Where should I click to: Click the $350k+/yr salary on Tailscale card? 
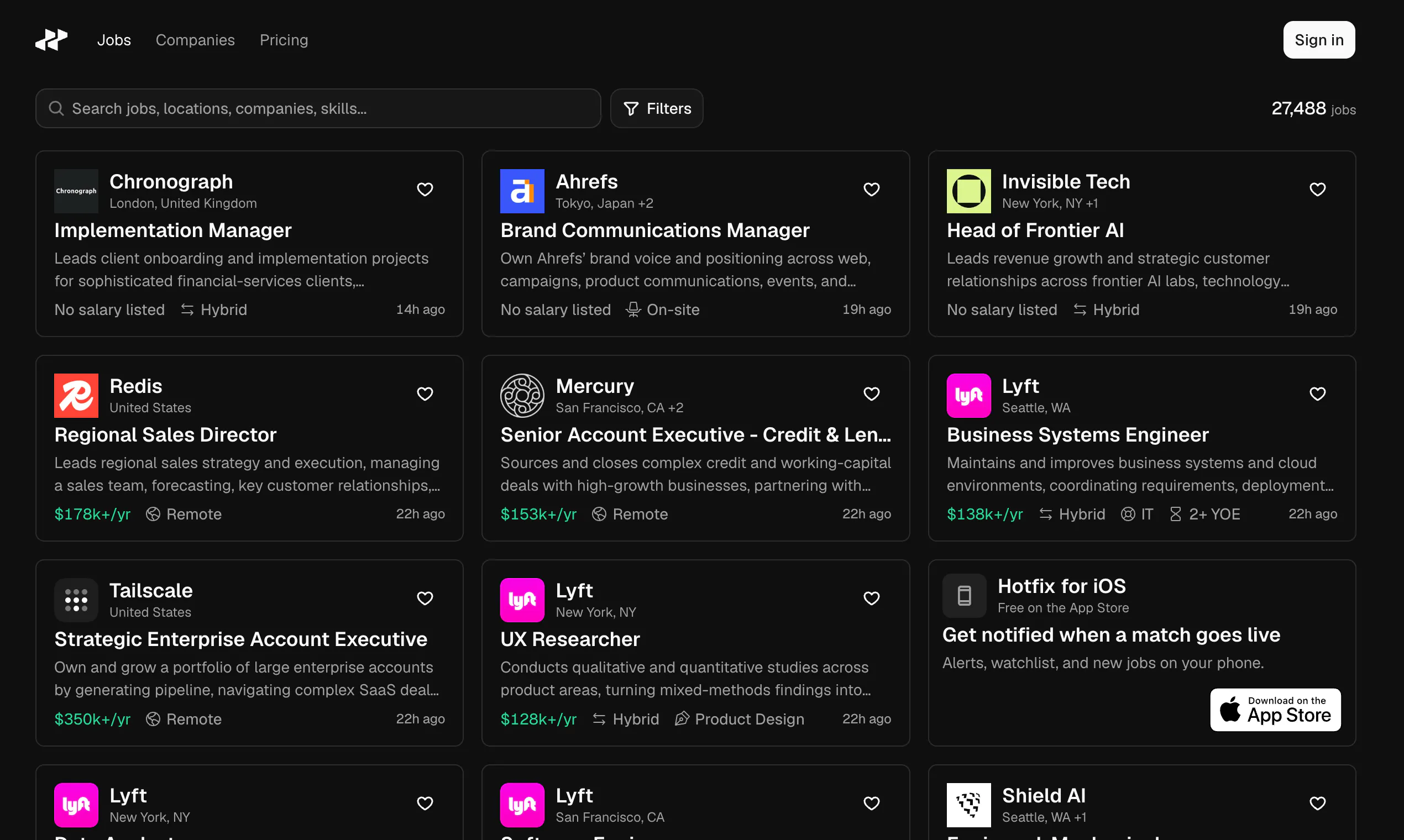click(x=92, y=719)
